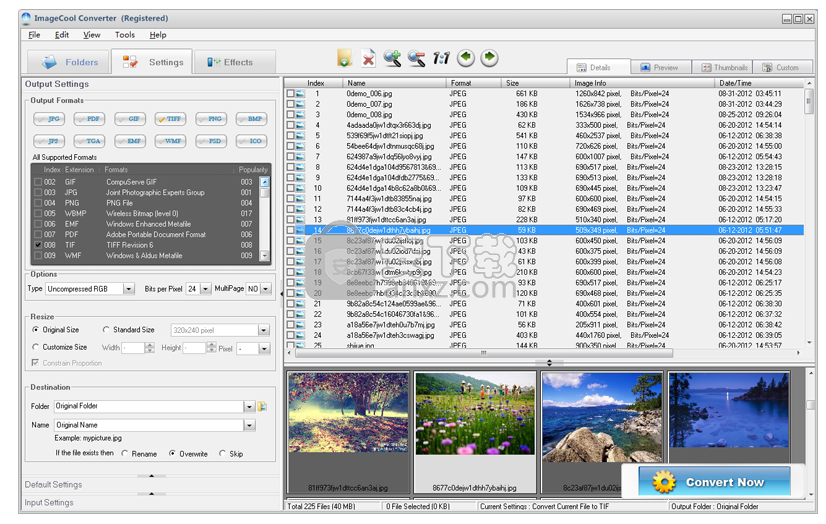Uncheck the TIF TIFF Revision 6 checkbox
This screenshot has height=524, width=826.
pyautogui.click(x=38, y=245)
